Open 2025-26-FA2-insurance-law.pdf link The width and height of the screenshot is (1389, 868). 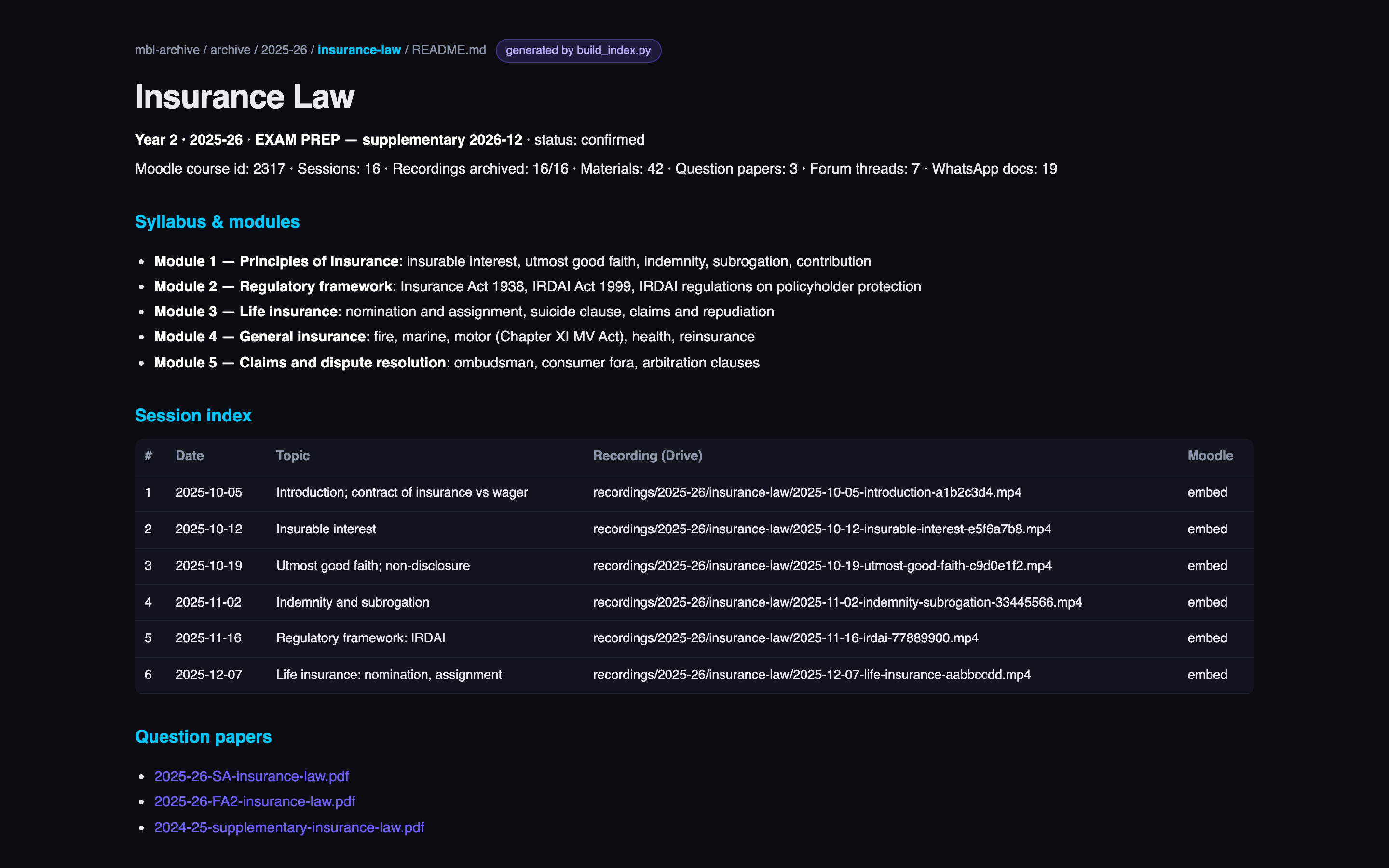click(x=254, y=801)
